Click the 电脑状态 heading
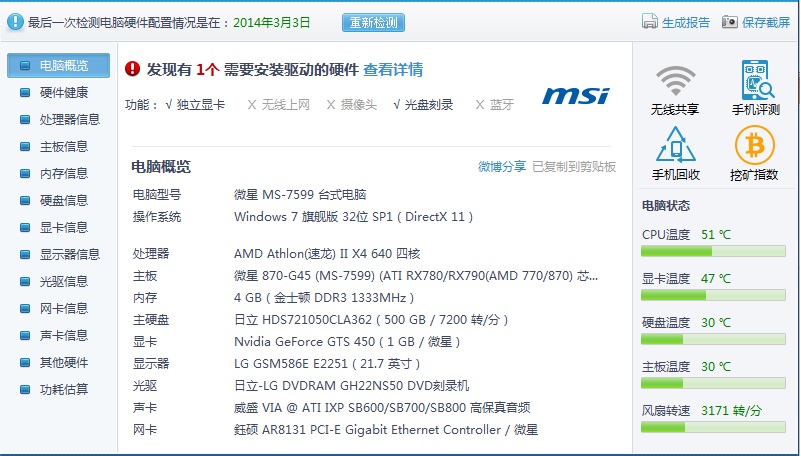Viewport: 801px width, 456px height. pos(666,206)
